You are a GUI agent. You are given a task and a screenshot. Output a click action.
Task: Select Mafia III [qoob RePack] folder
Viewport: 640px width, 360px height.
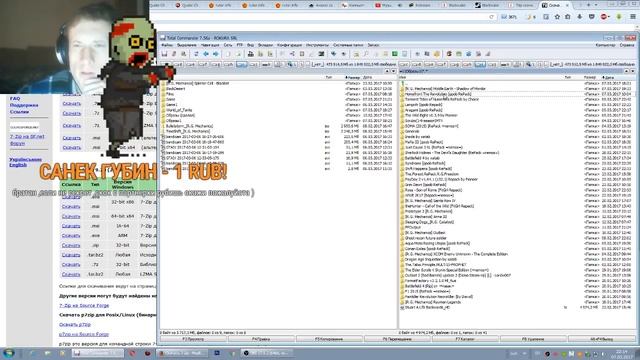424,142
